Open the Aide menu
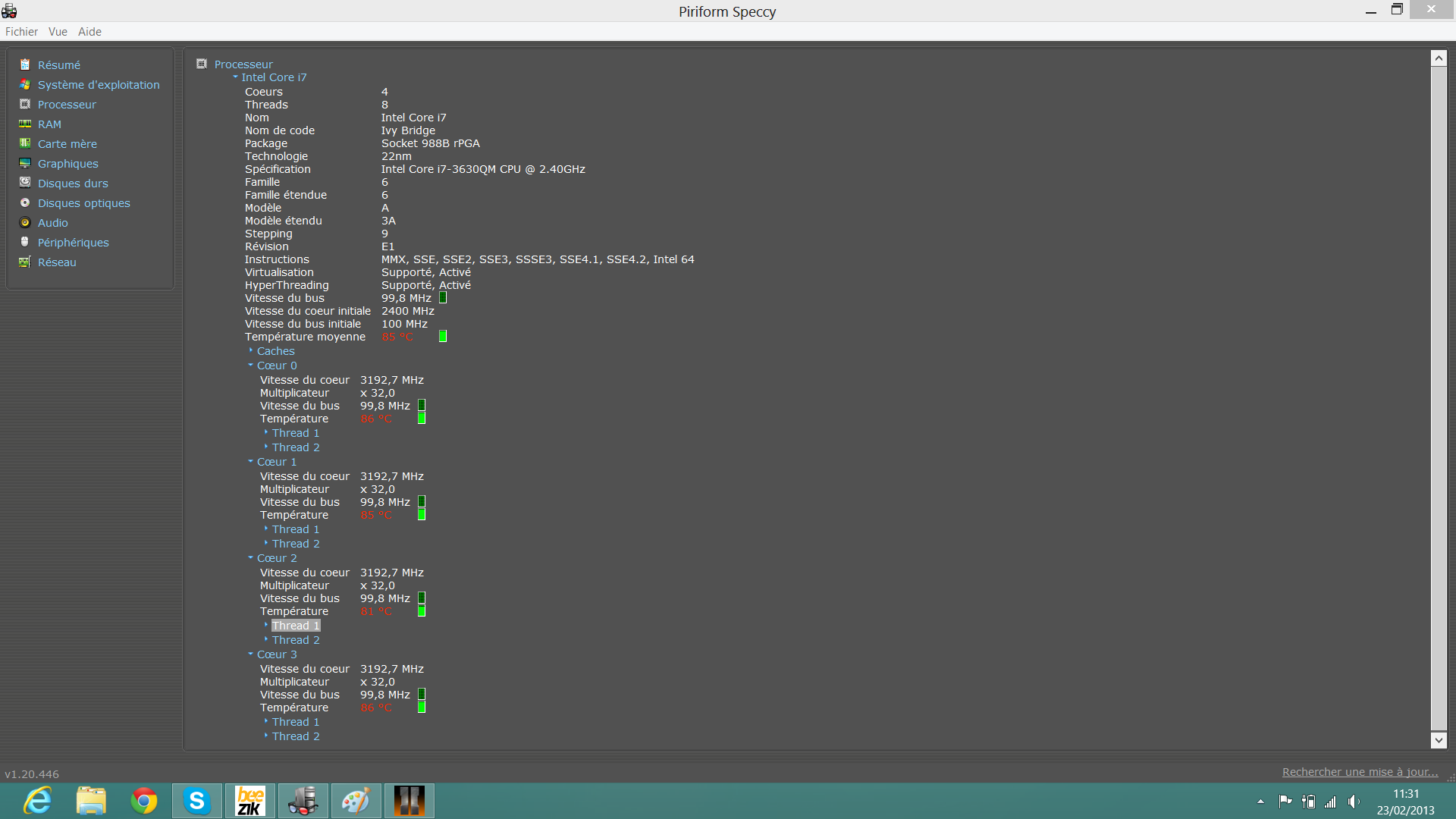Screen dimensions: 1456x819 [89, 31]
